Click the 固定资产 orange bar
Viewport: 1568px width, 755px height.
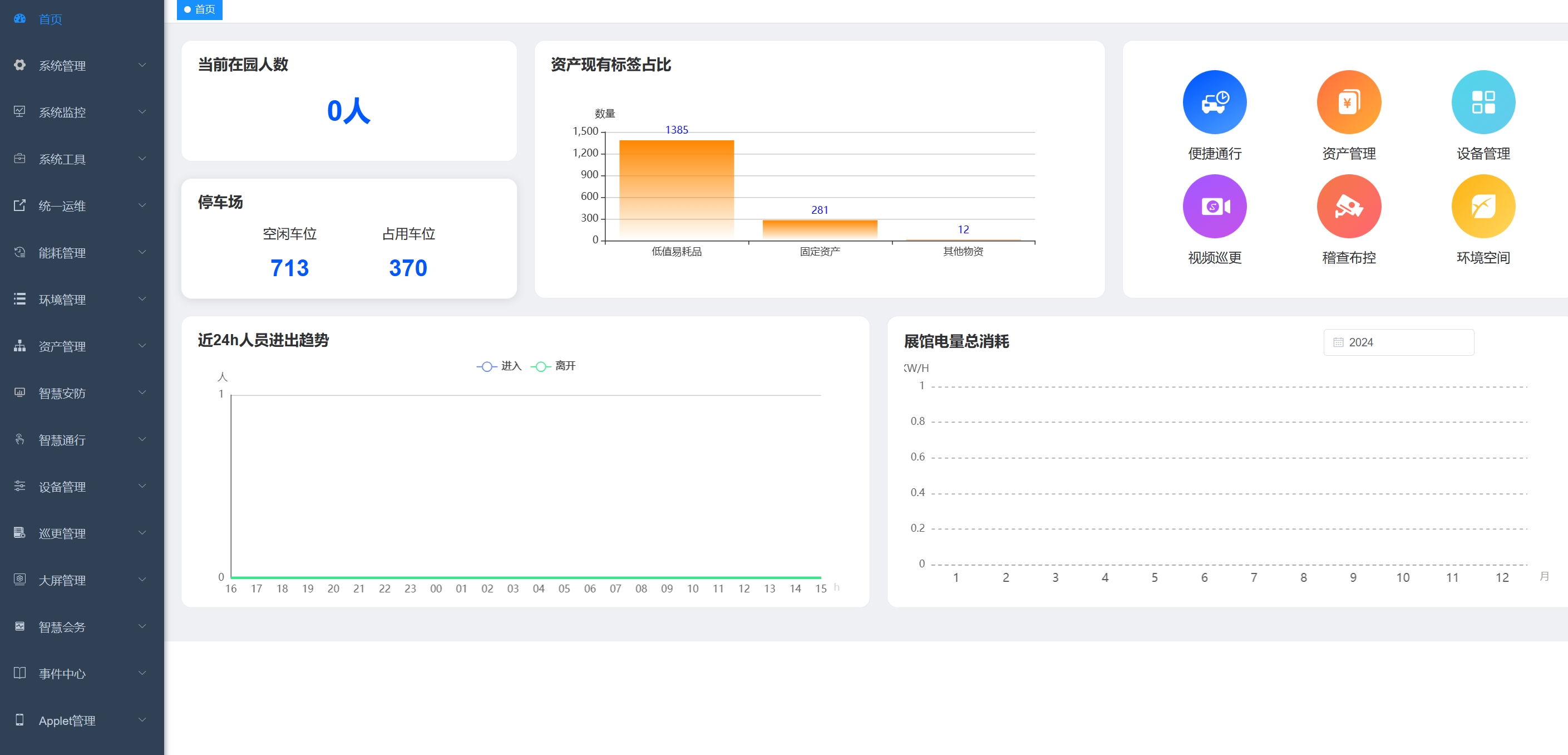pos(819,230)
